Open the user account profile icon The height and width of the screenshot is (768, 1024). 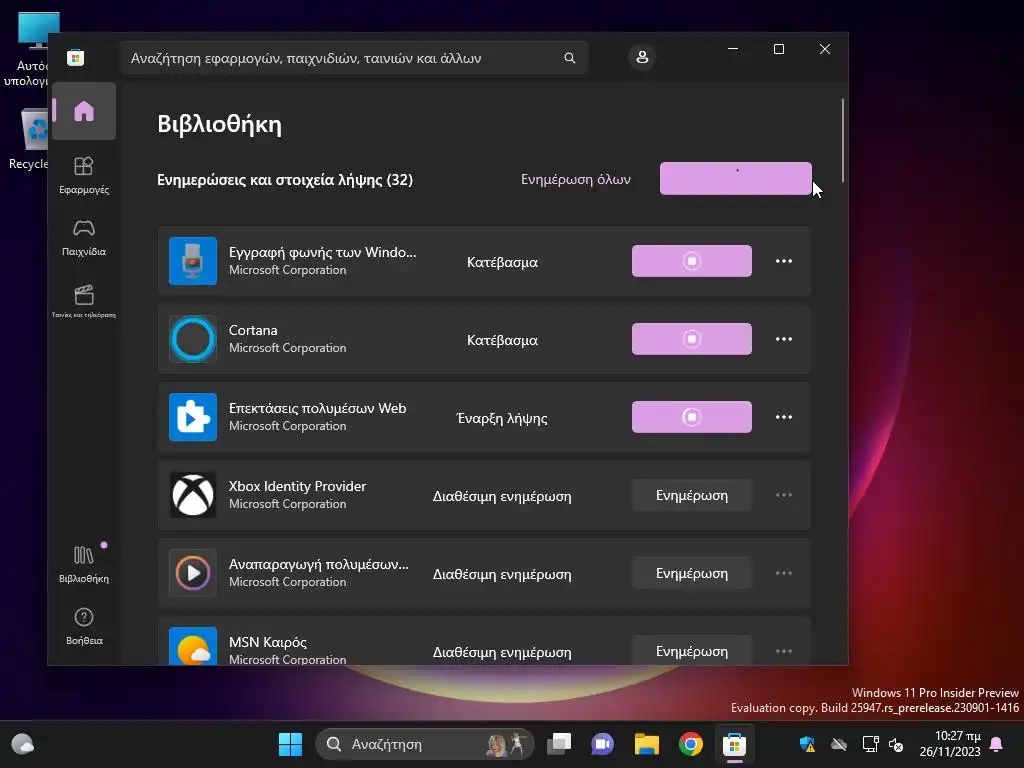tap(642, 57)
